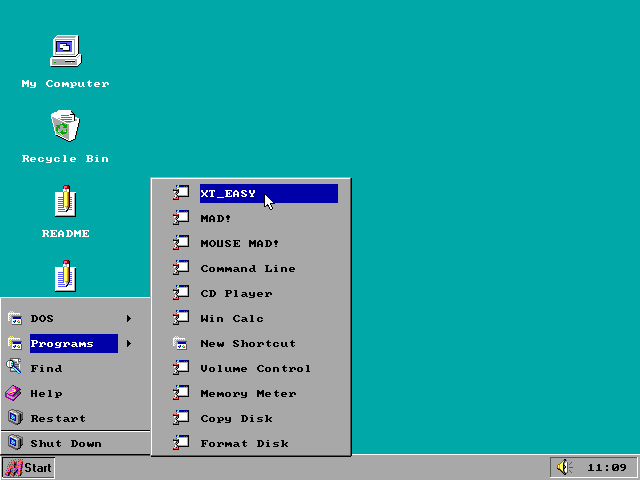The height and width of the screenshot is (480, 640).
Task: Click the Format Disk shortcut icon
Action: [181, 442]
